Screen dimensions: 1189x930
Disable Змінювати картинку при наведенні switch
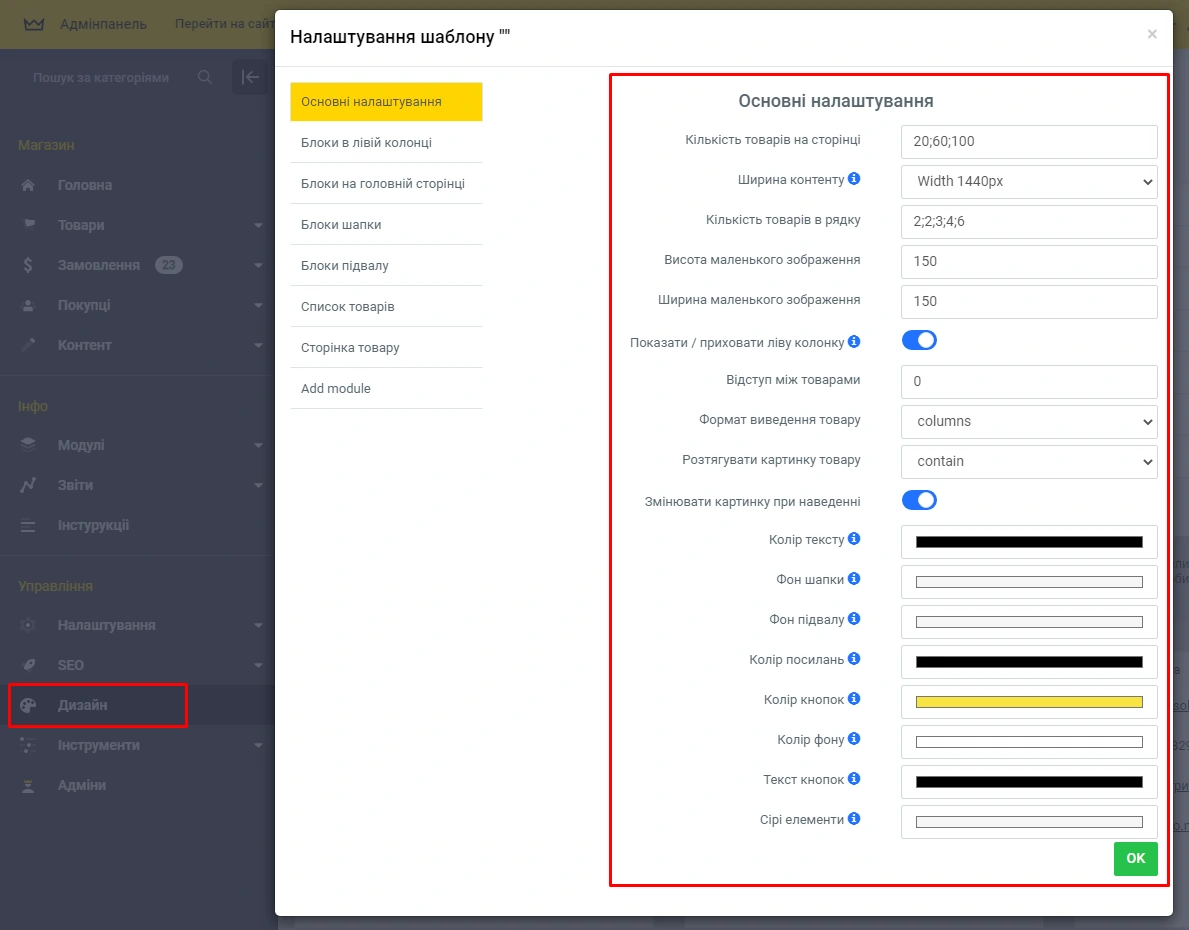click(x=919, y=500)
